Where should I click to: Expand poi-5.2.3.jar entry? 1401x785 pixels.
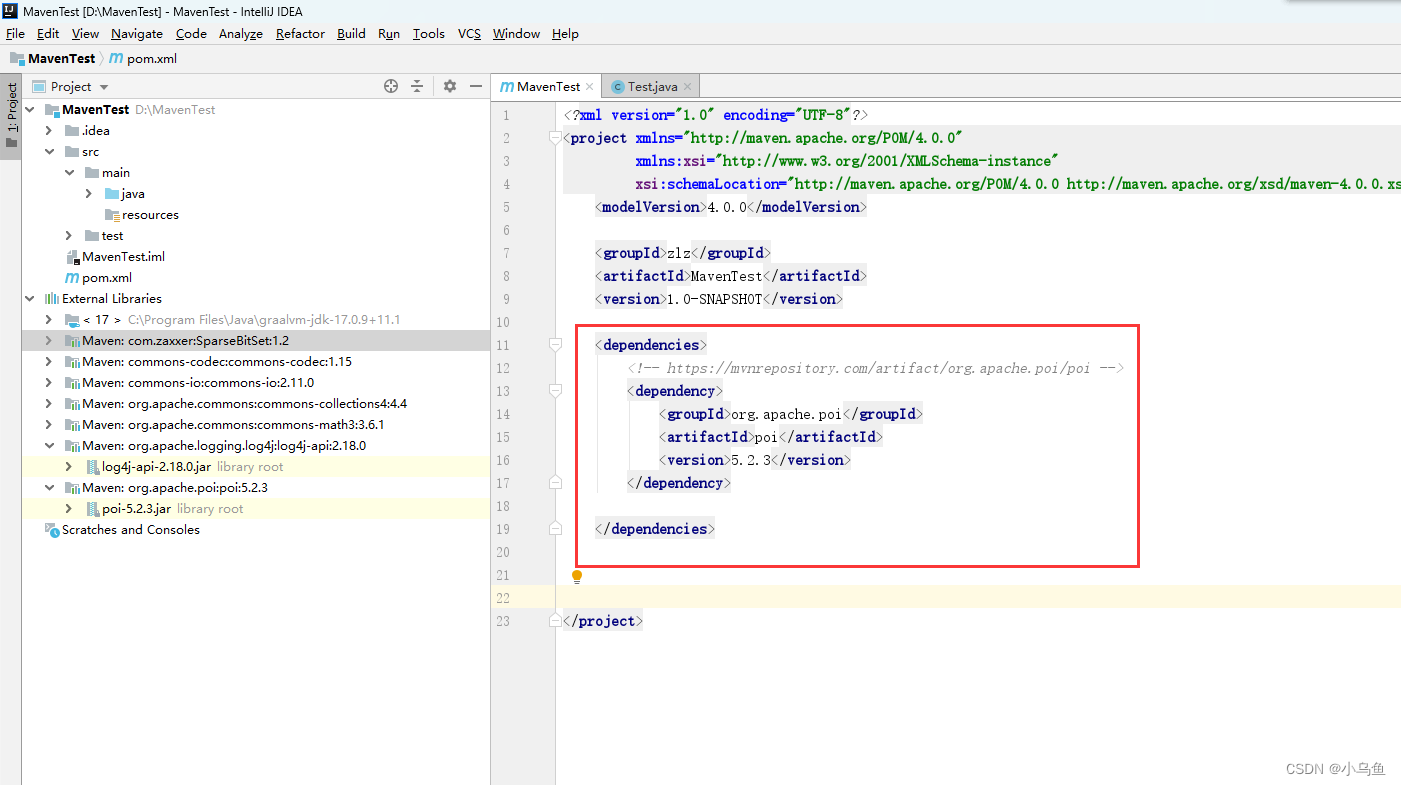(69, 509)
